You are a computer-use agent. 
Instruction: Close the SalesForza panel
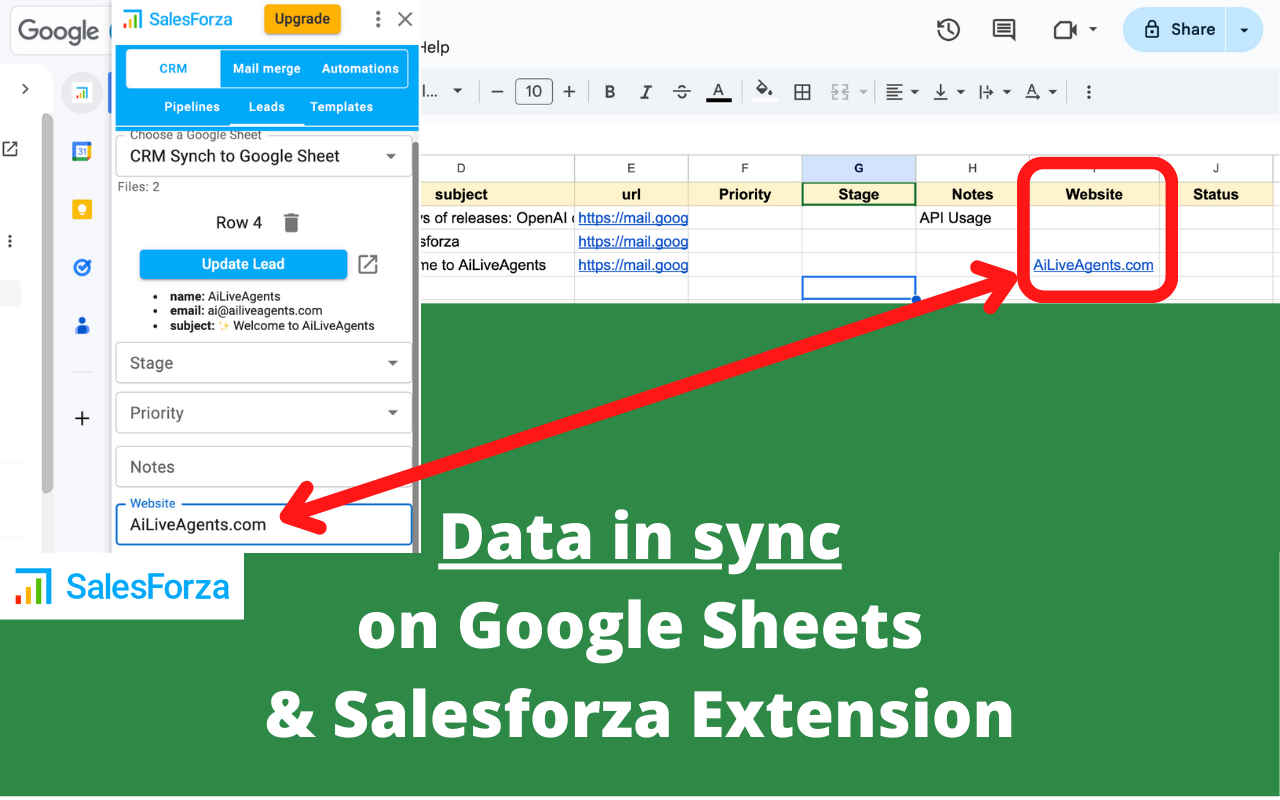pyautogui.click(x=405, y=19)
